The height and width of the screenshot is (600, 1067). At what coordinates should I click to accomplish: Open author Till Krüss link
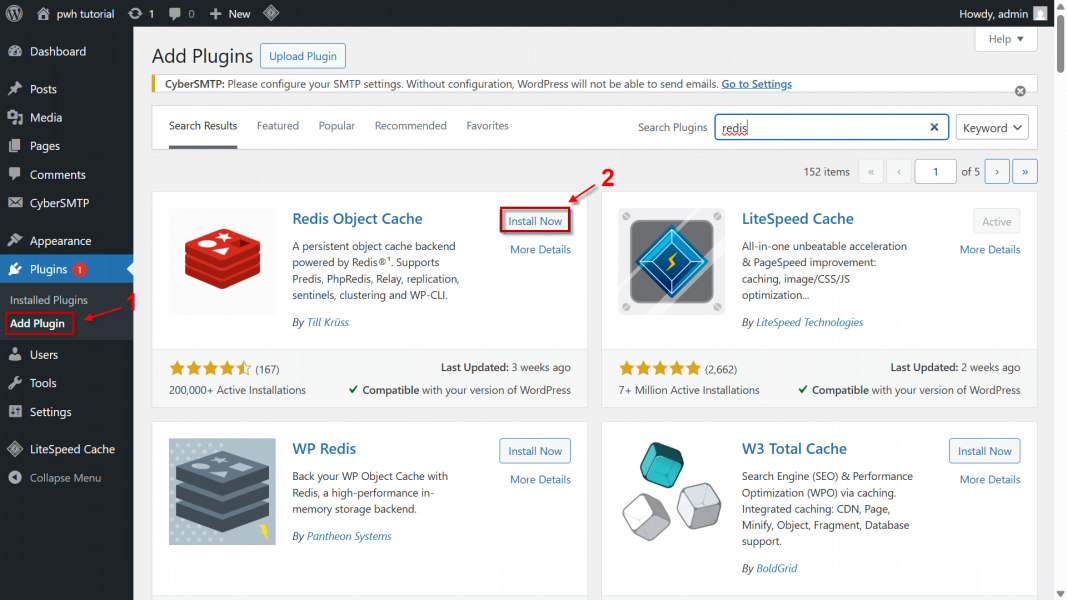coord(327,322)
